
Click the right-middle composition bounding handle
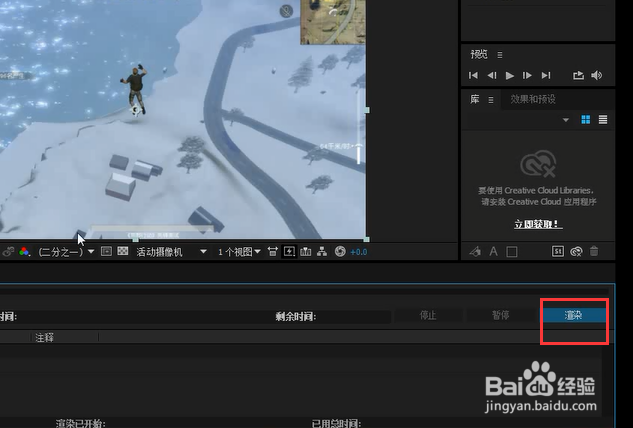click(367, 110)
